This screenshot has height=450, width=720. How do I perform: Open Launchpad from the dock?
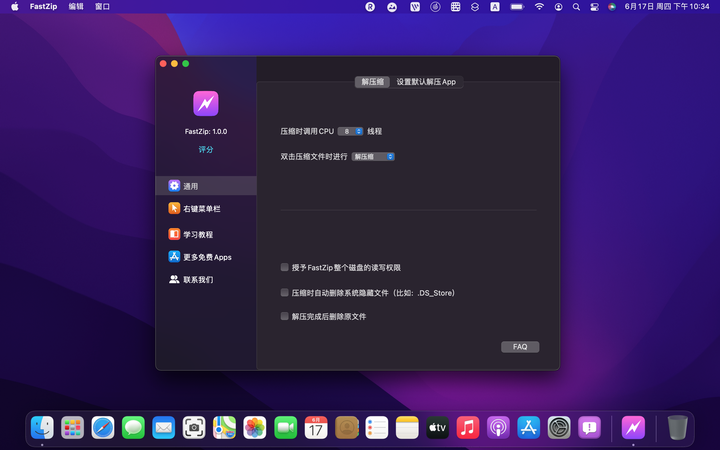click(73, 428)
